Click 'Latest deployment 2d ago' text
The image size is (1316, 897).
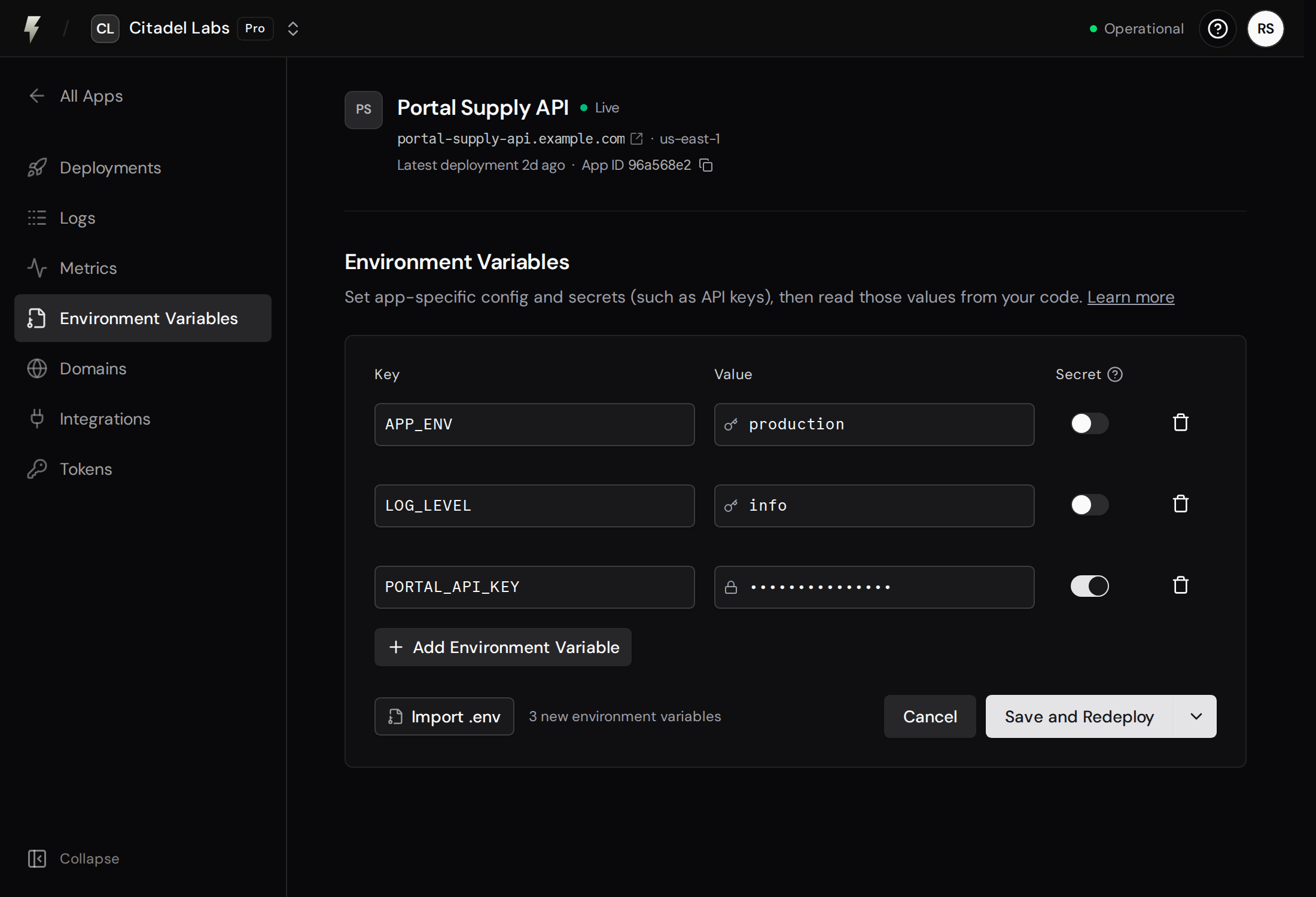pos(481,165)
